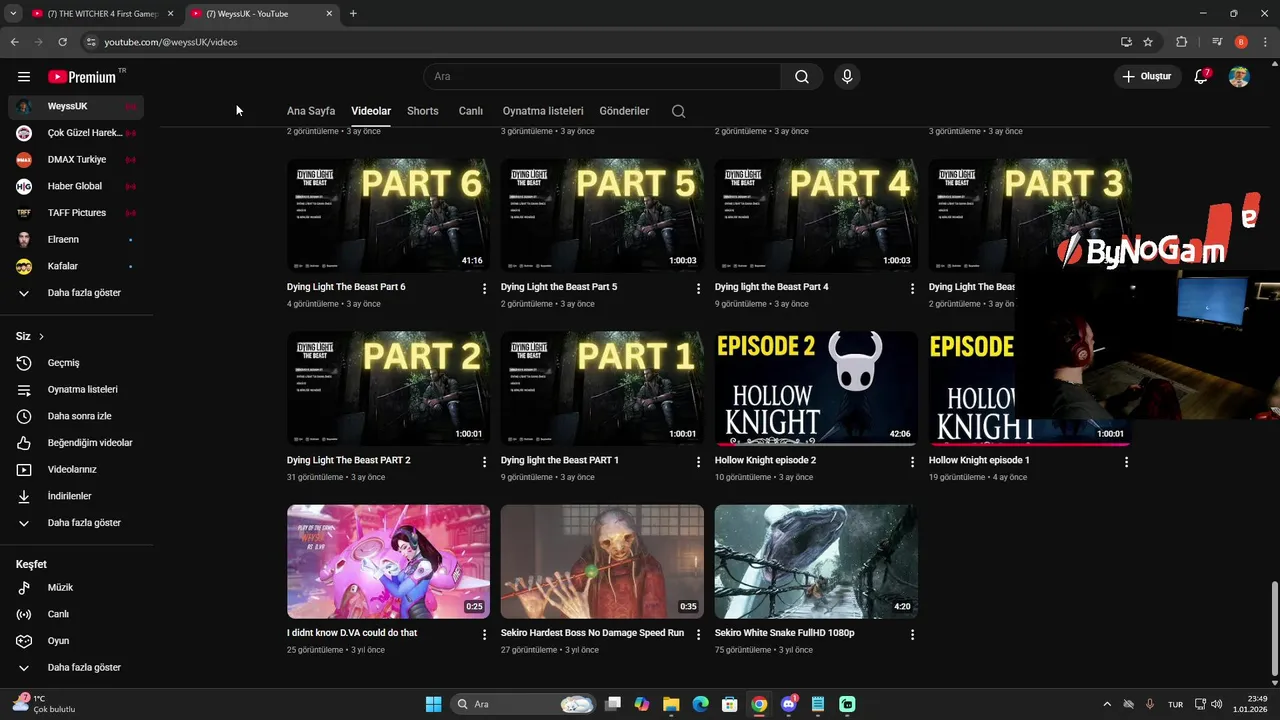
Task: Click the search magnifier button
Action: tap(802, 77)
